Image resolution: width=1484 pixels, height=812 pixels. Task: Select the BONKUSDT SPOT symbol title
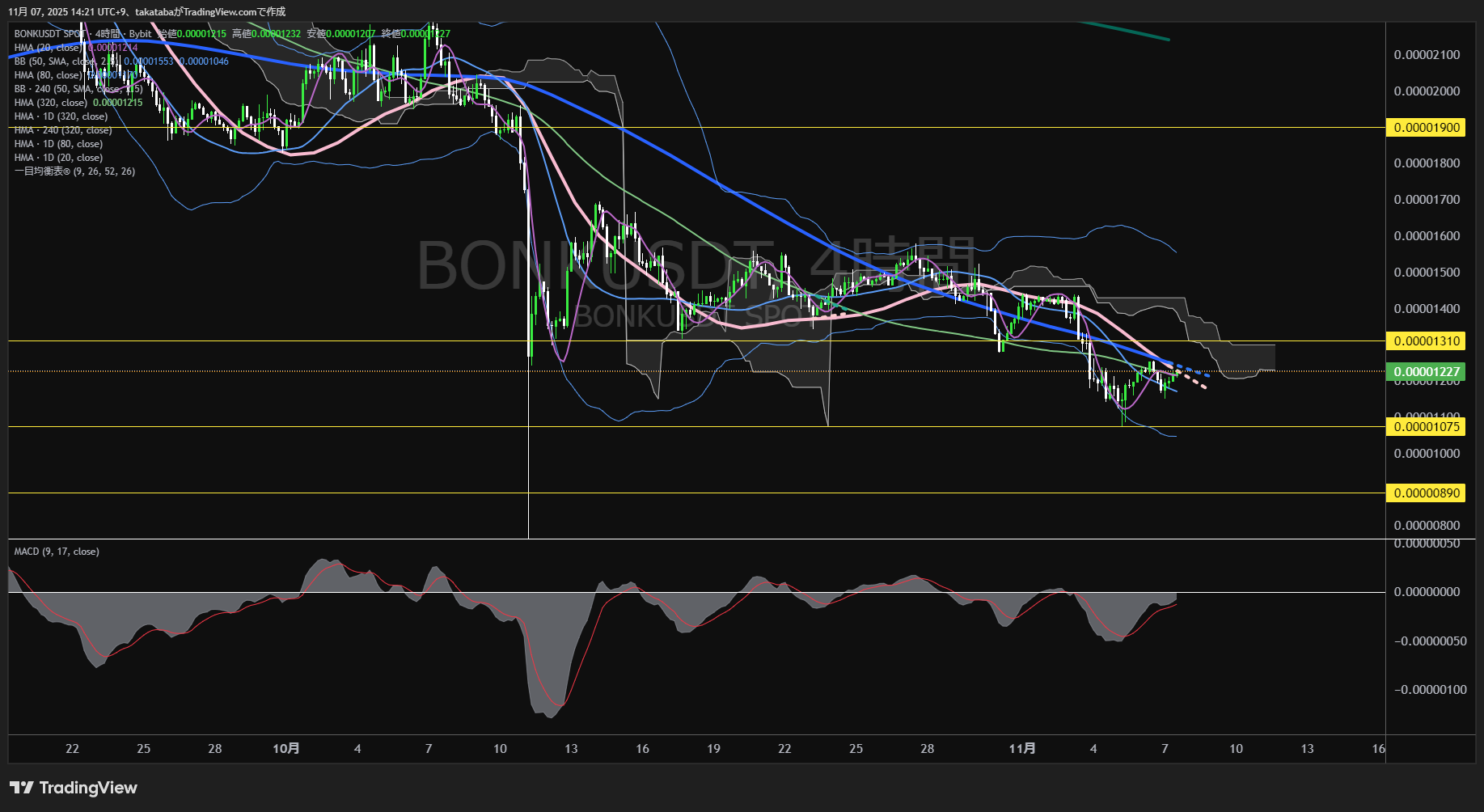tap(50, 34)
